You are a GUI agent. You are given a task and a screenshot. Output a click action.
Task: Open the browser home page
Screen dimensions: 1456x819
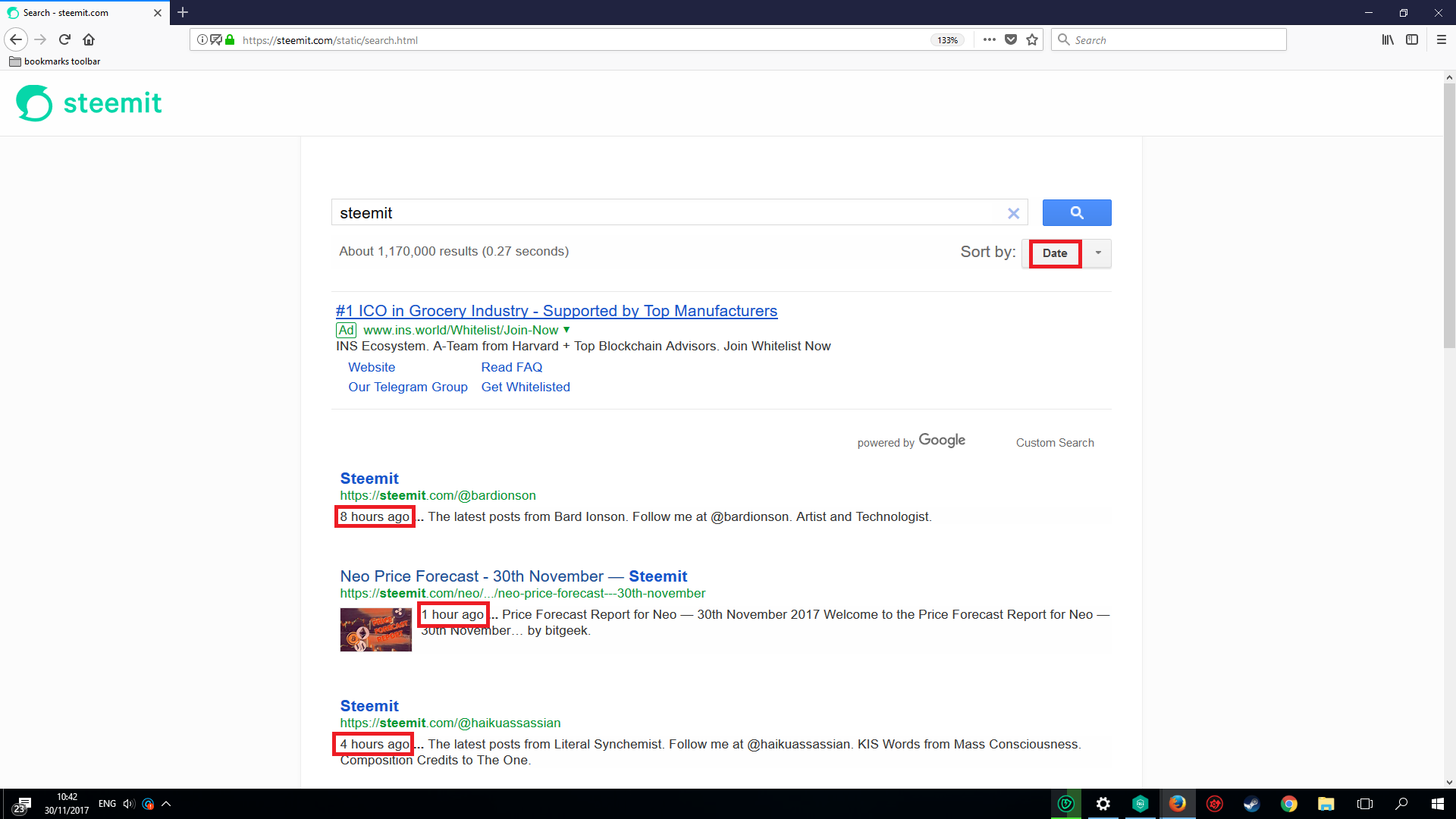[89, 39]
